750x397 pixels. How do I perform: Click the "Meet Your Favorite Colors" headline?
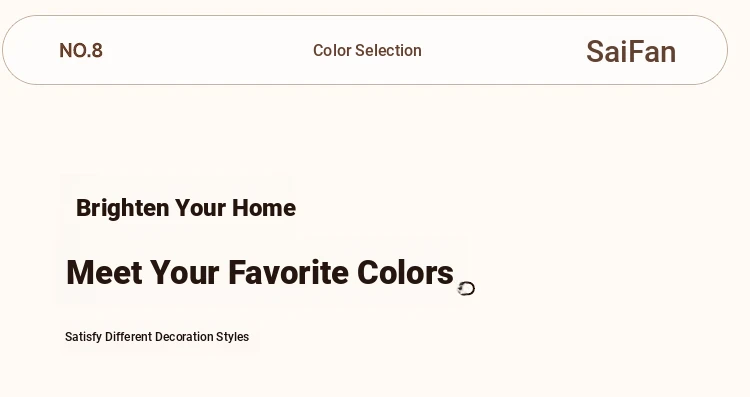260,273
